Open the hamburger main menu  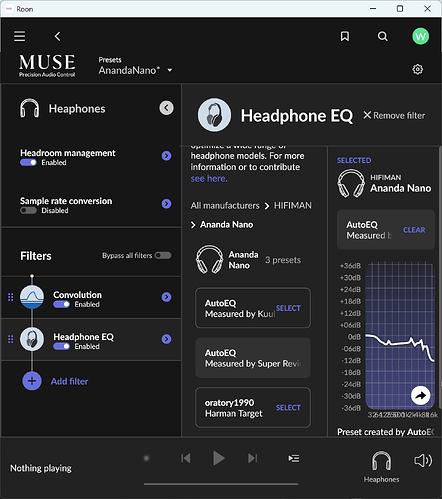click(20, 36)
